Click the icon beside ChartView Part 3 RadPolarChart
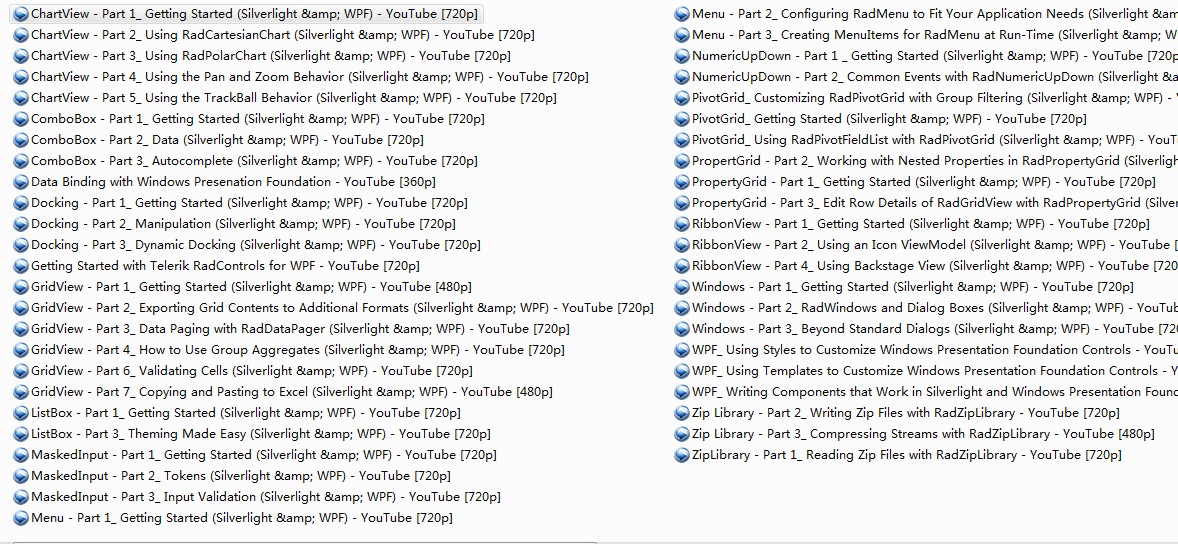Screen dimensions: 1178x544 (21, 56)
